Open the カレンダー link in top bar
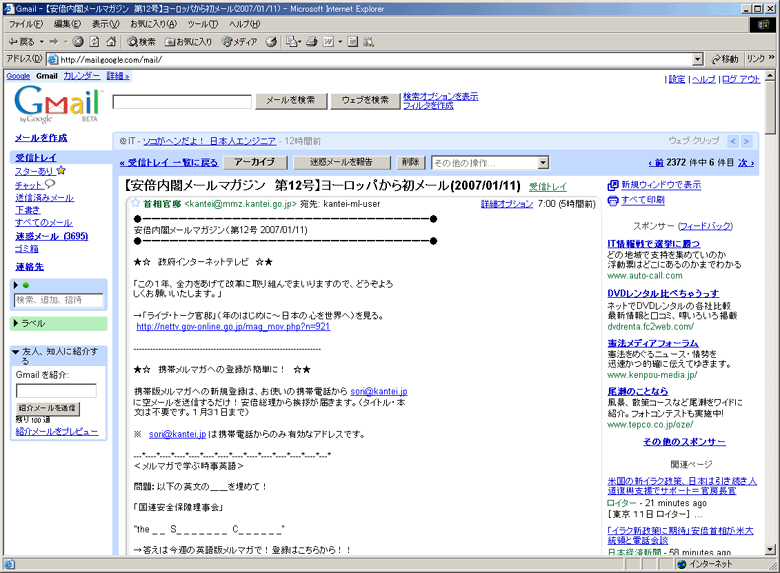 pos(82,76)
